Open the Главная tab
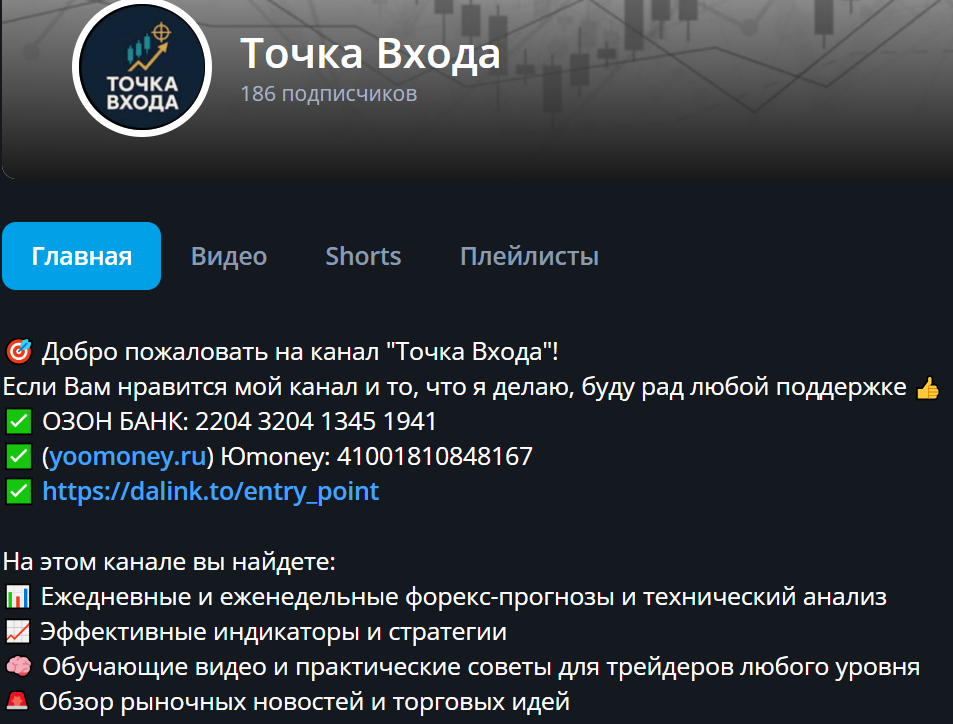 click(x=81, y=256)
